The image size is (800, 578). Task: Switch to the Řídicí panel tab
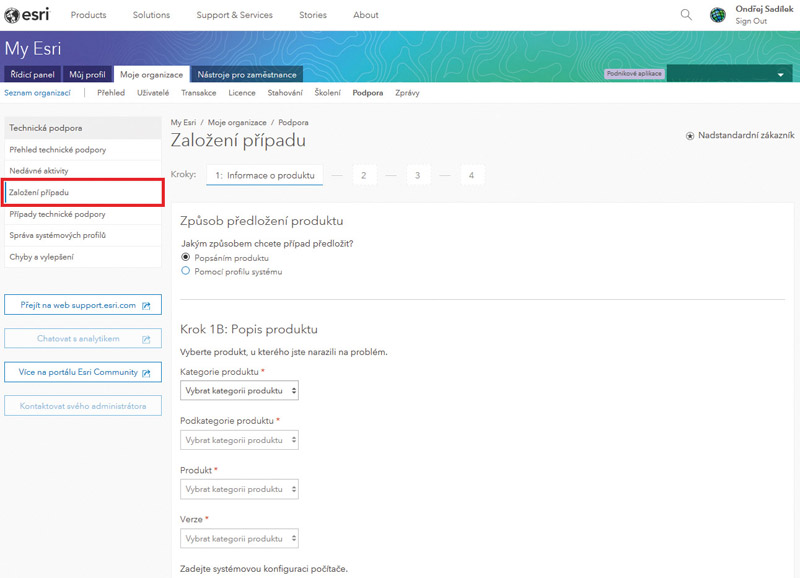pos(33,74)
